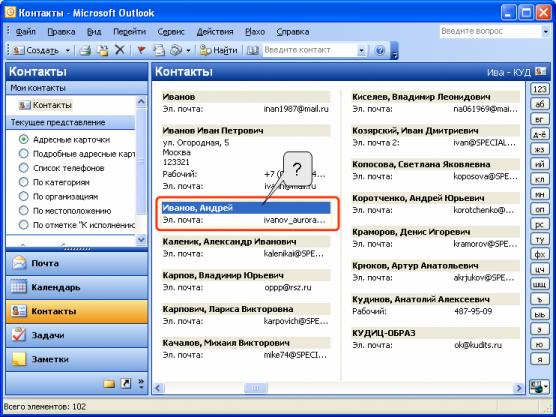Select contact Крюков, Артур Анатольевич

[435, 266]
